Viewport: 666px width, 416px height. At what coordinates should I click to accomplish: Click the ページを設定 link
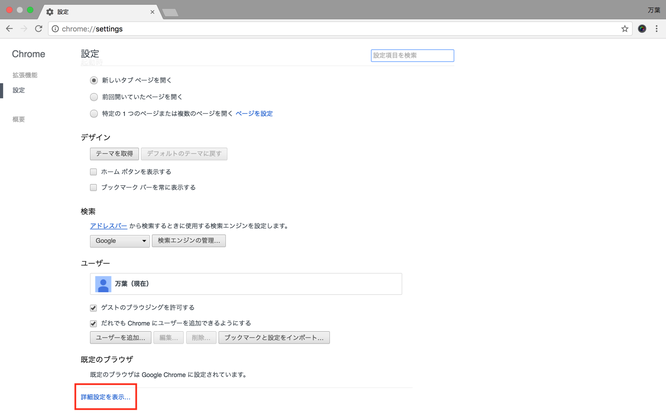click(254, 113)
